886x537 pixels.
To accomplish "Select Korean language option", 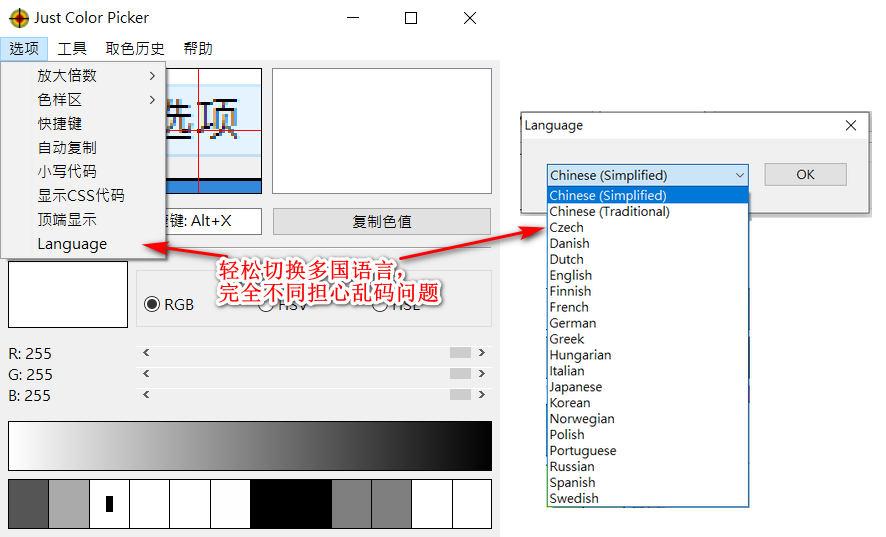I will point(648,403).
